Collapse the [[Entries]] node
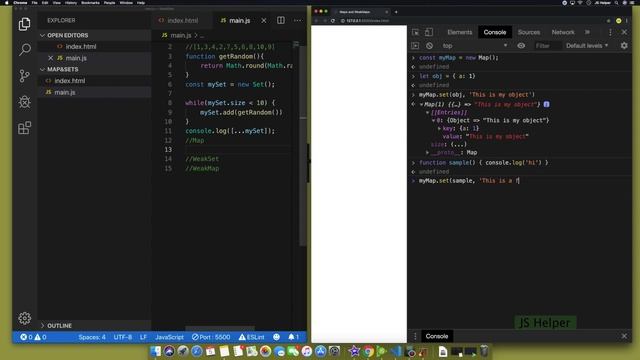 click(427, 113)
